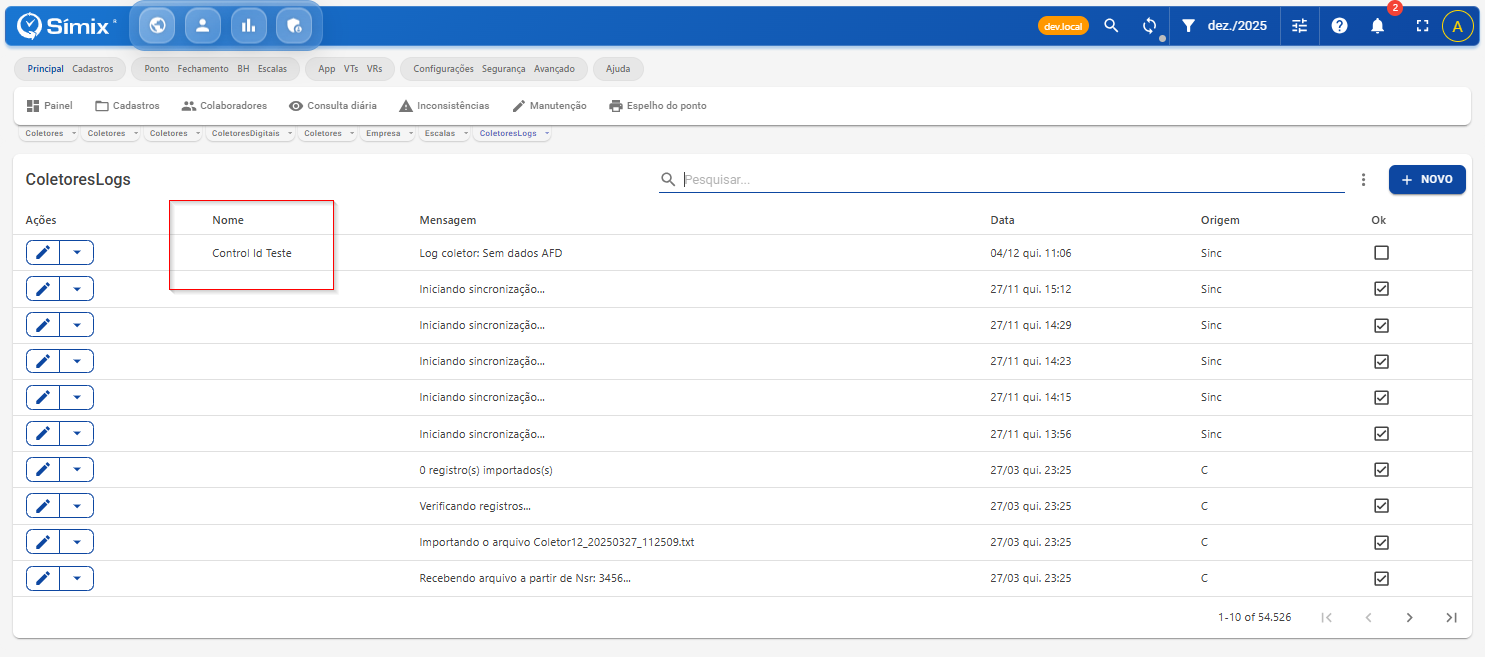Open the VTs menu item

(351, 69)
